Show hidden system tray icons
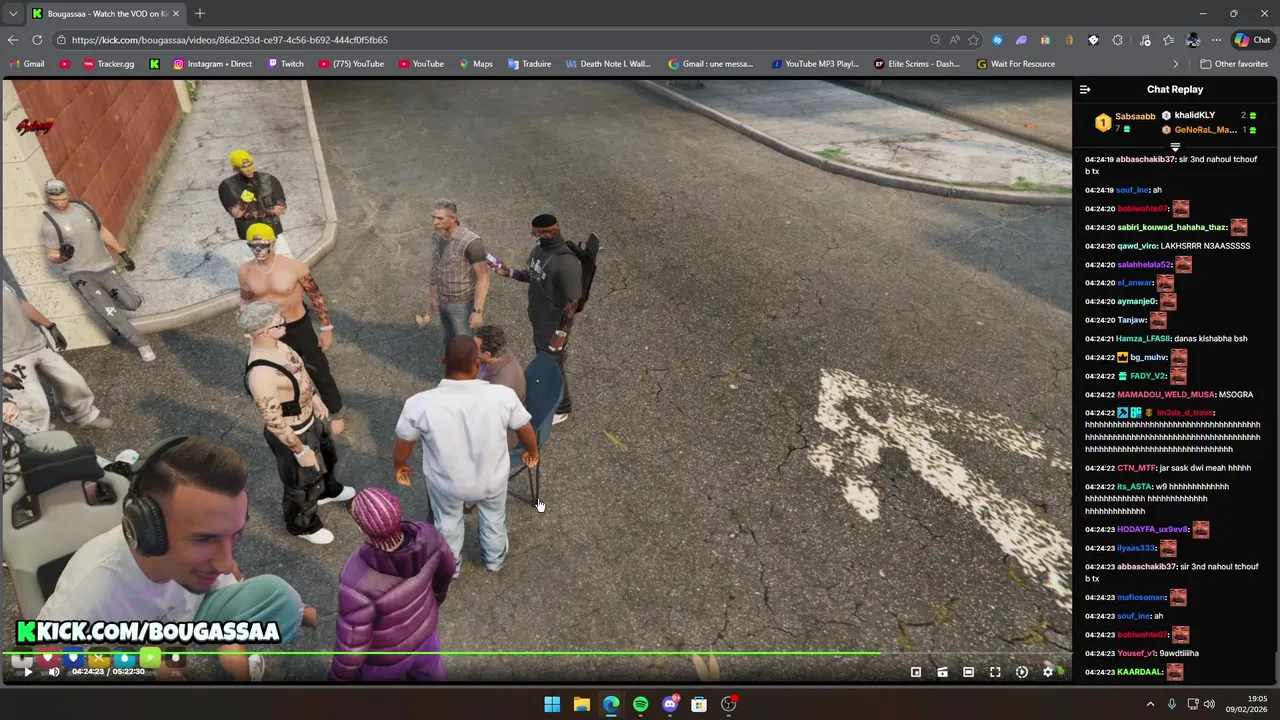This screenshot has height=720, width=1280. coord(1150,704)
